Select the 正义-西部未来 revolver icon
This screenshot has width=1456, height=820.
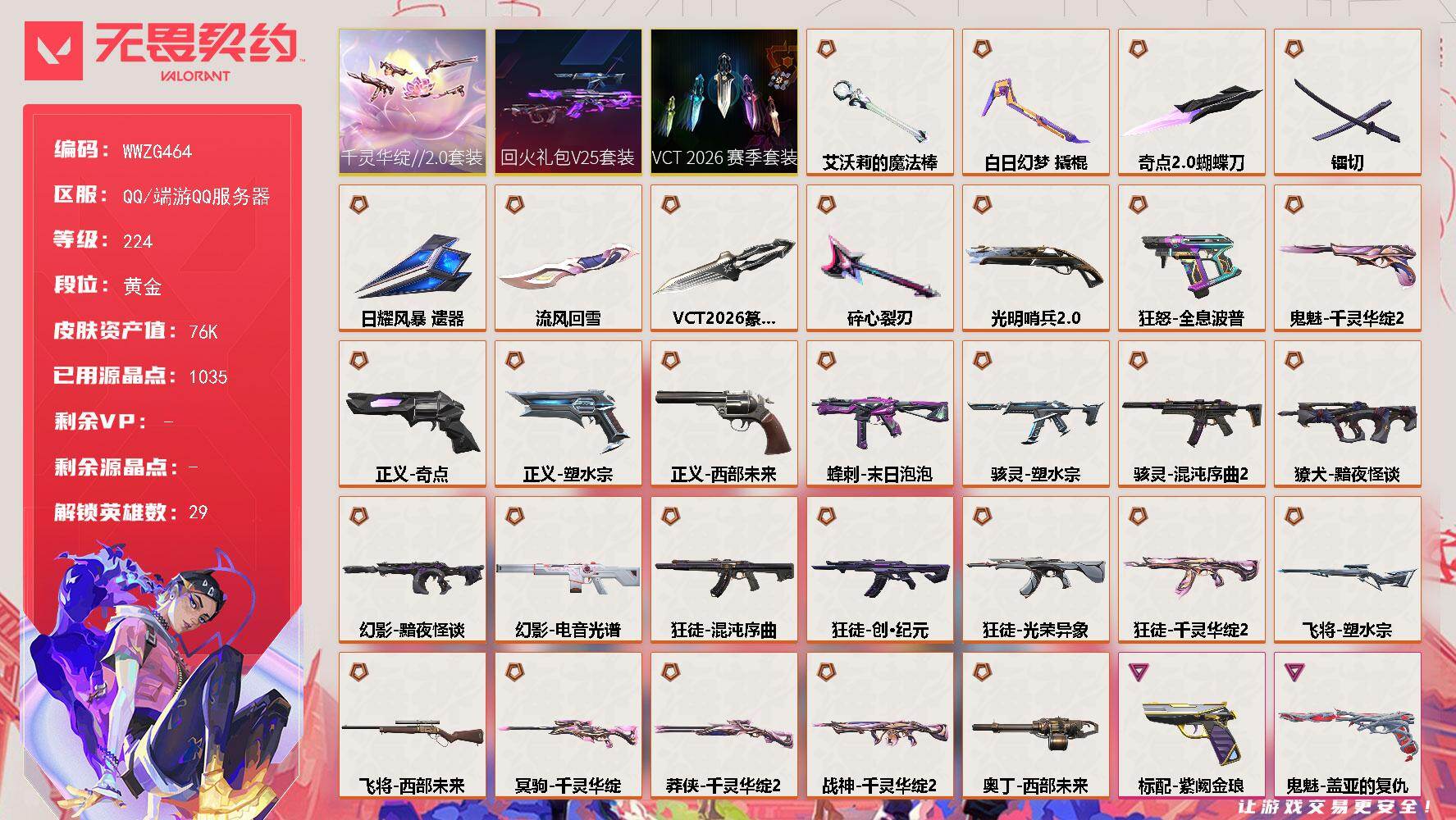point(723,419)
